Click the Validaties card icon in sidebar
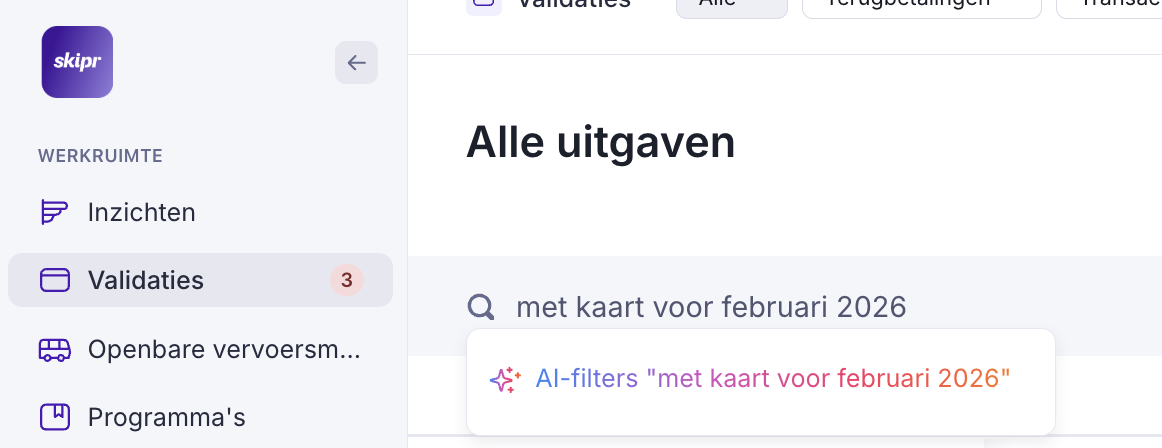Image resolution: width=1162 pixels, height=448 pixels. 54,280
